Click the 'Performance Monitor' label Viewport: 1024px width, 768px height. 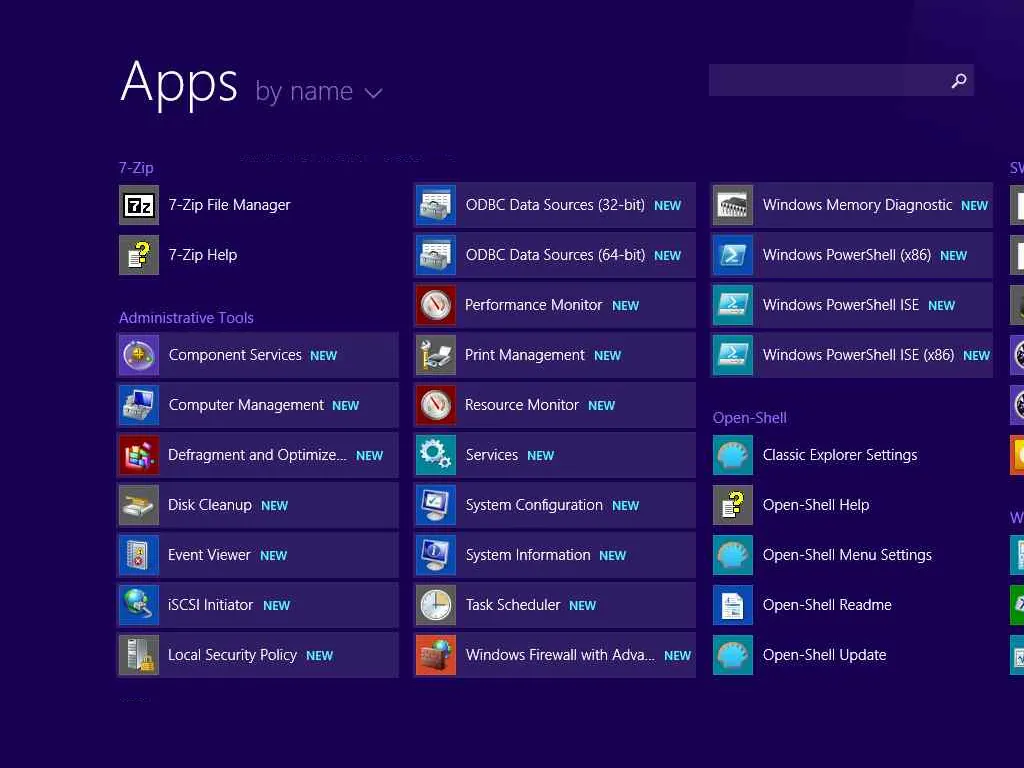pyautogui.click(x=534, y=305)
